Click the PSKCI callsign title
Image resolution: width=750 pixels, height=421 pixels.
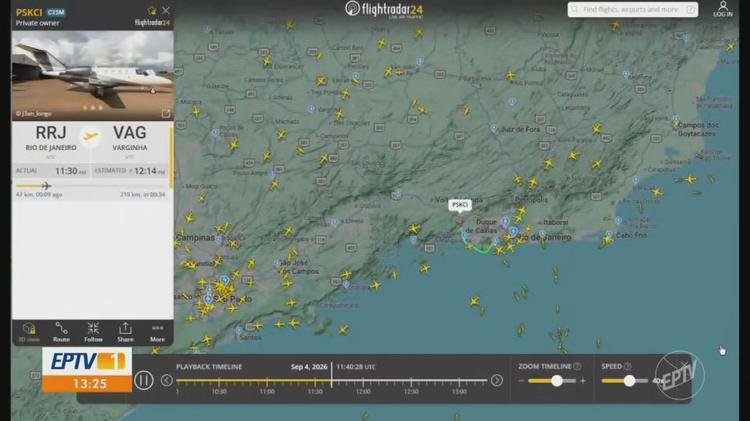[29, 12]
